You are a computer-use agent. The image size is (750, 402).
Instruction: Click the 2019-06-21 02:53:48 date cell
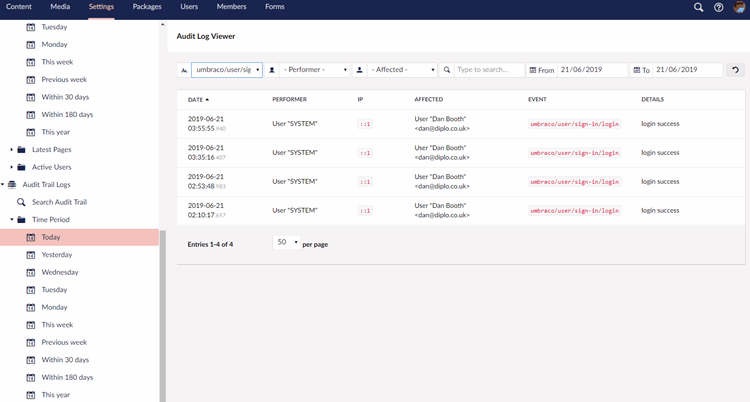tap(207, 181)
